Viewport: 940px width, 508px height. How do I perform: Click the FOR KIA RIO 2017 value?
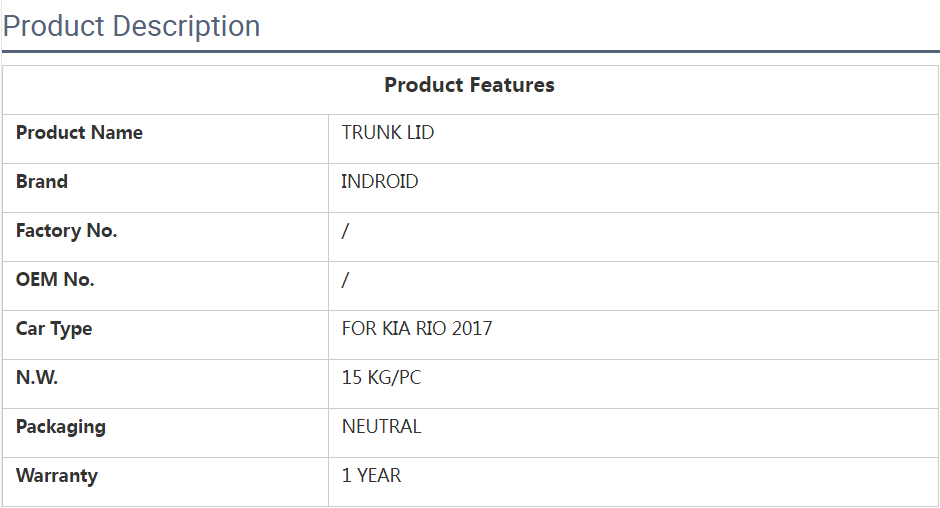tap(417, 329)
